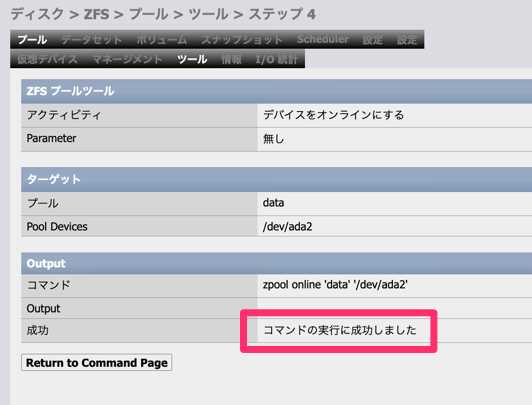This screenshot has width=532, height=405.
Task: Switch to the 仮想デバイス sub-tab
Action: tap(47, 59)
